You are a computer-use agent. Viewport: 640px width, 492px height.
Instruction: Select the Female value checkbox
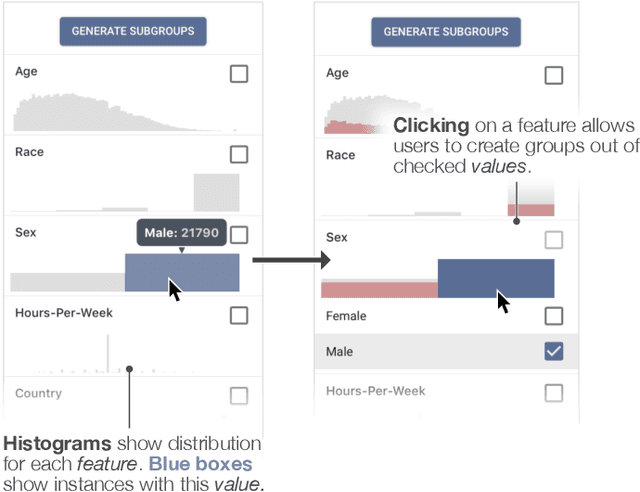point(553,316)
